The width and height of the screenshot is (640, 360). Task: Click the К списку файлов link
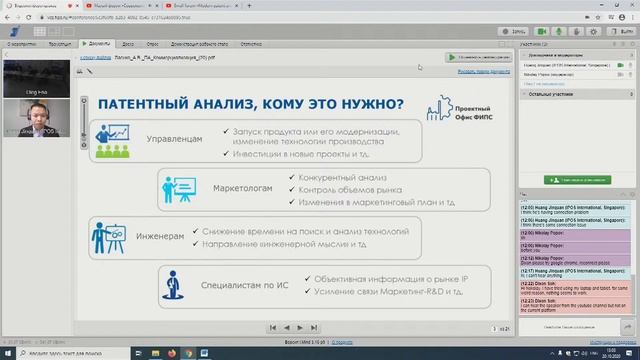pos(96,58)
